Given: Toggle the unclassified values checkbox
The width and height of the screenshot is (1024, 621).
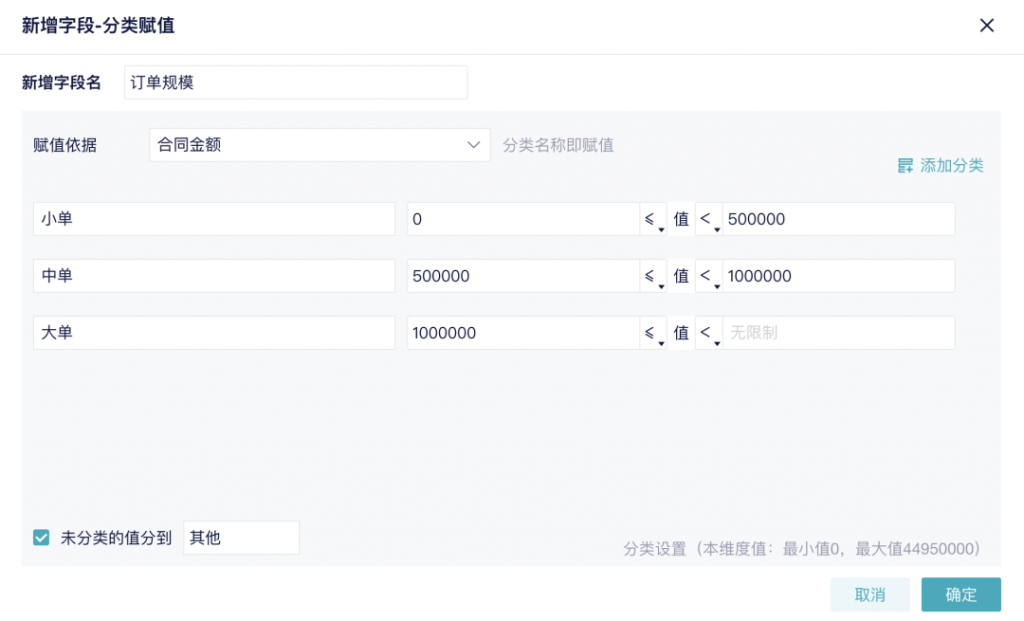Looking at the screenshot, I should [x=41, y=538].
